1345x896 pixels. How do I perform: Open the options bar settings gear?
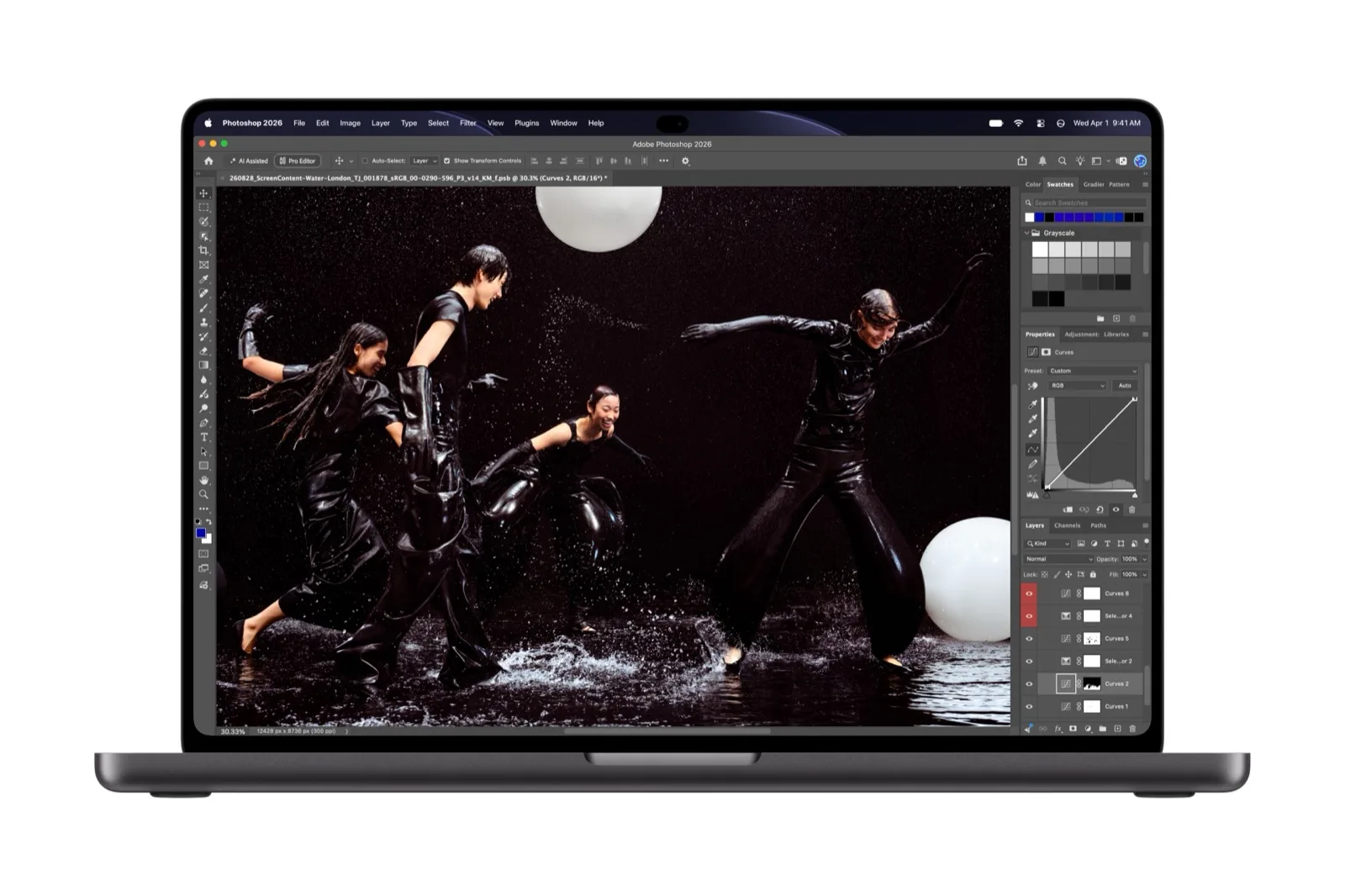click(x=685, y=161)
